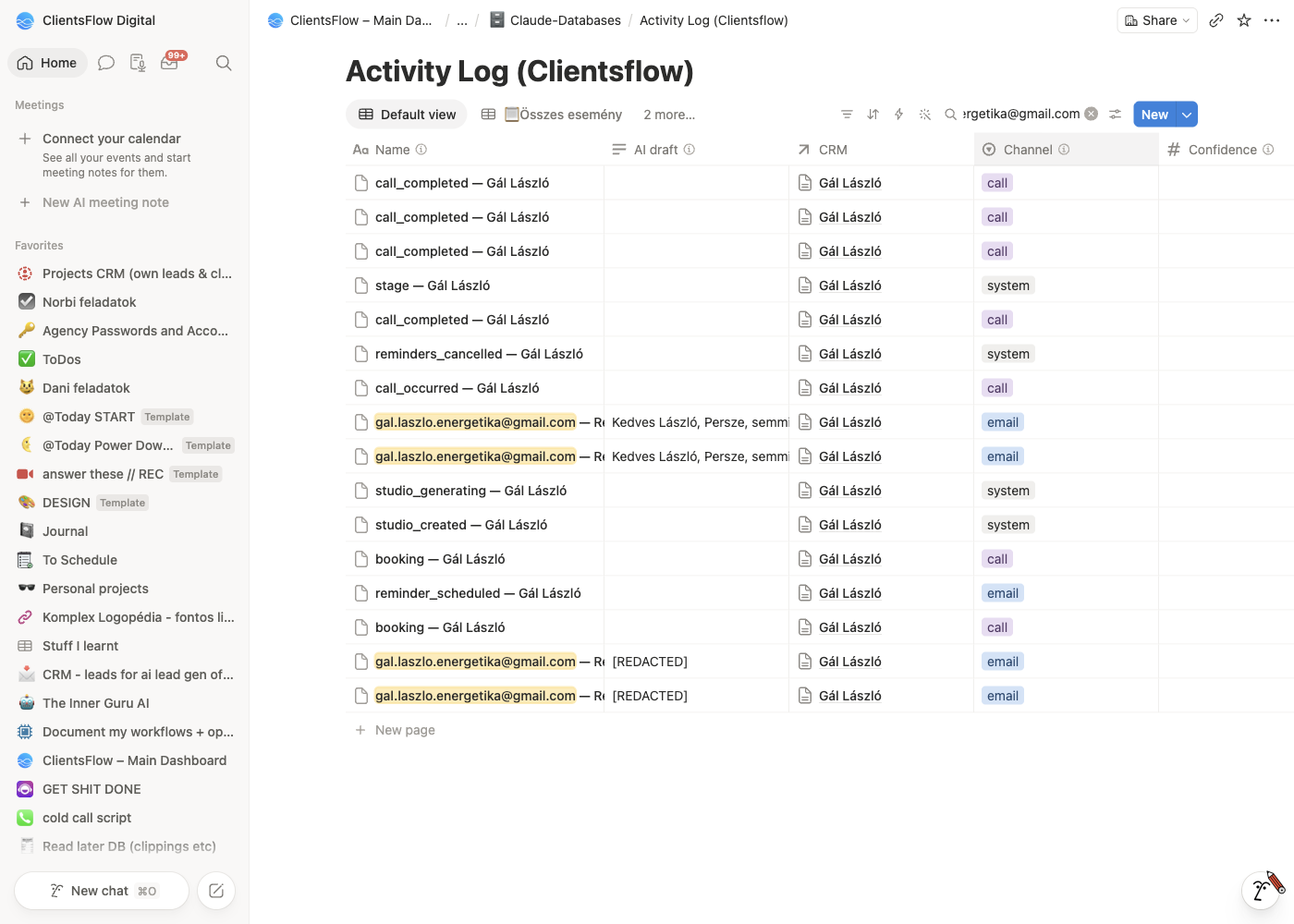
Task: Expand the breadcrumb ellipsis
Action: (462, 20)
